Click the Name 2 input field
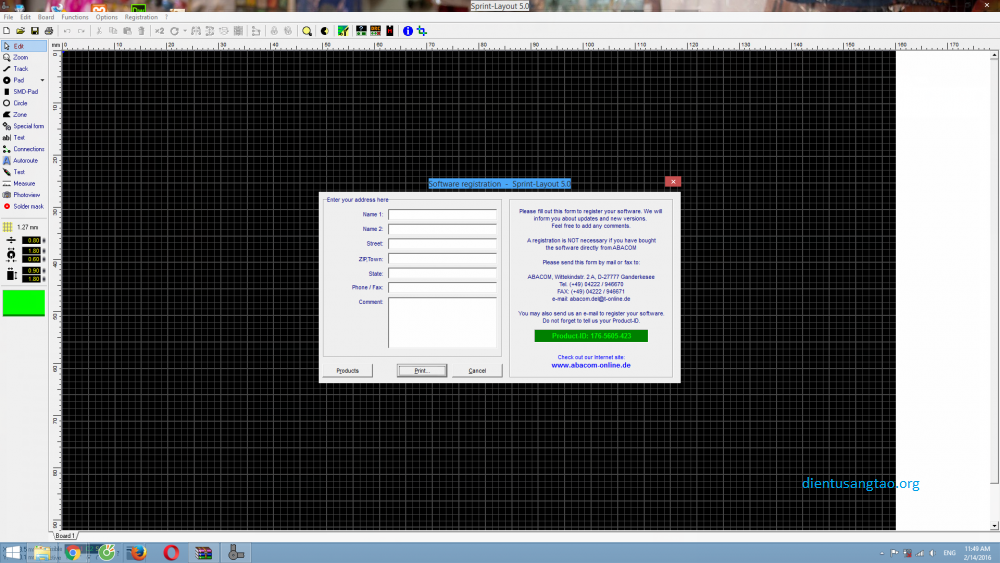The image size is (1000, 563). (x=442, y=229)
